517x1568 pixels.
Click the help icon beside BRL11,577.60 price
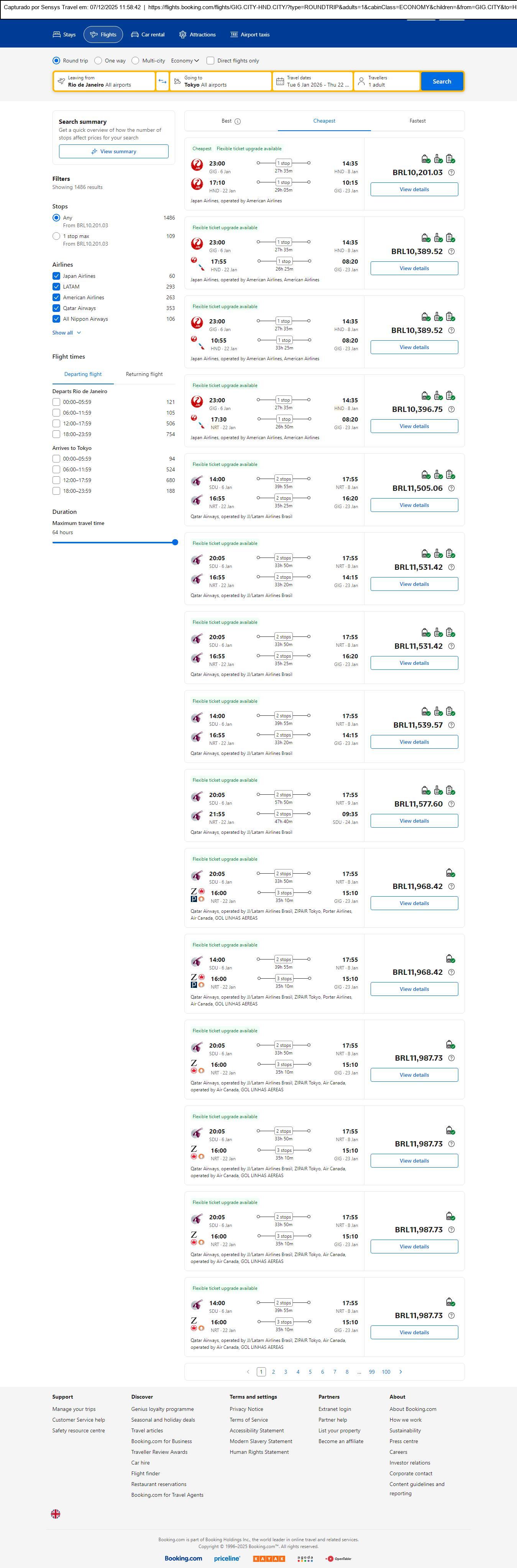pyautogui.click(x=451, y=804)
